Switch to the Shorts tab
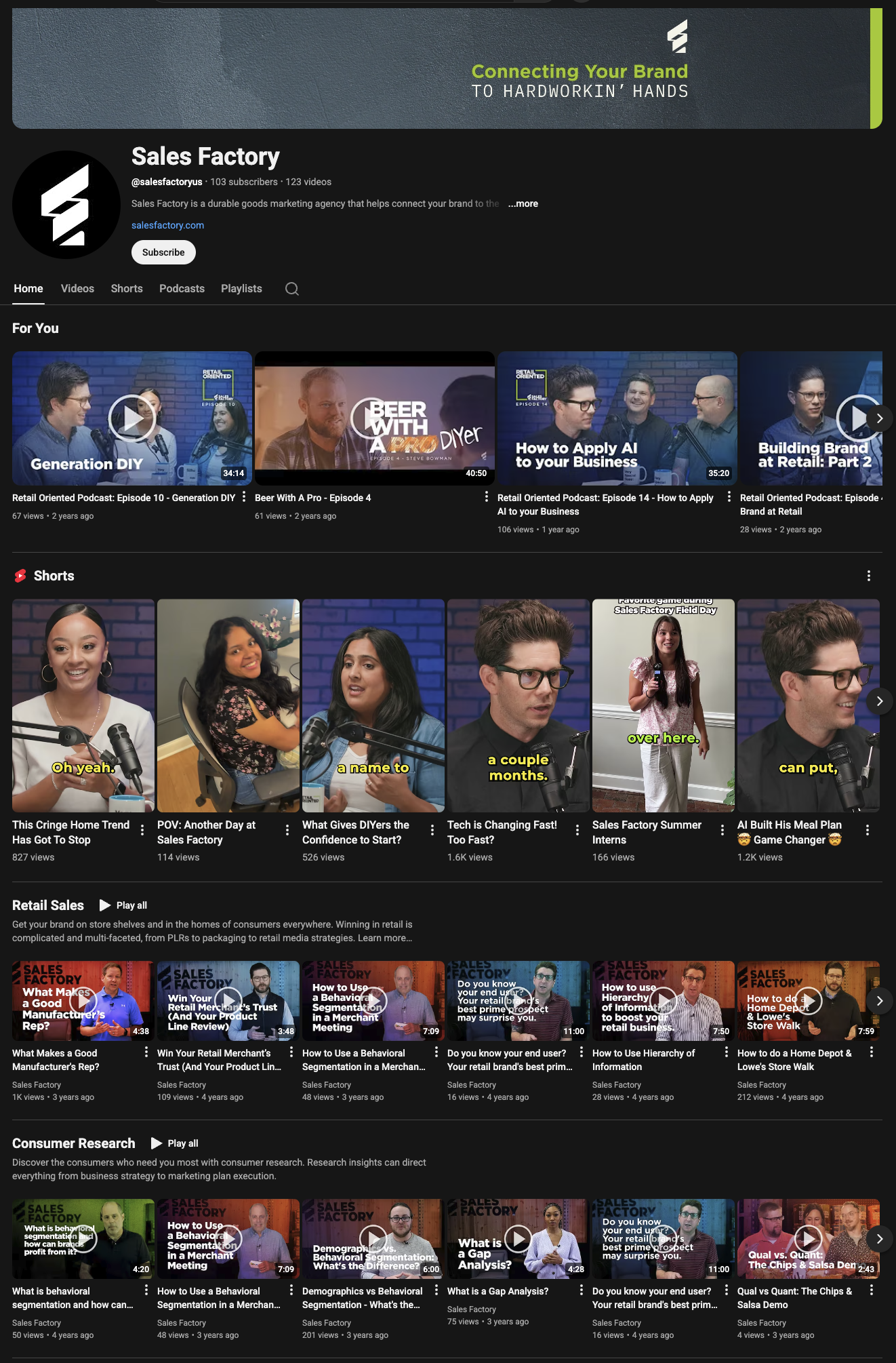The width and height of the screenshot is (896, 1363). tap(127, 289)
